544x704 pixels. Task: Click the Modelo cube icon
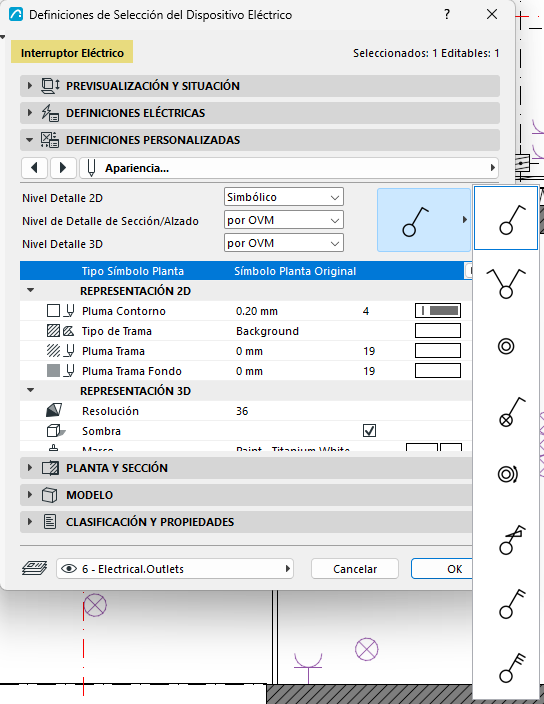coord(49,495)
